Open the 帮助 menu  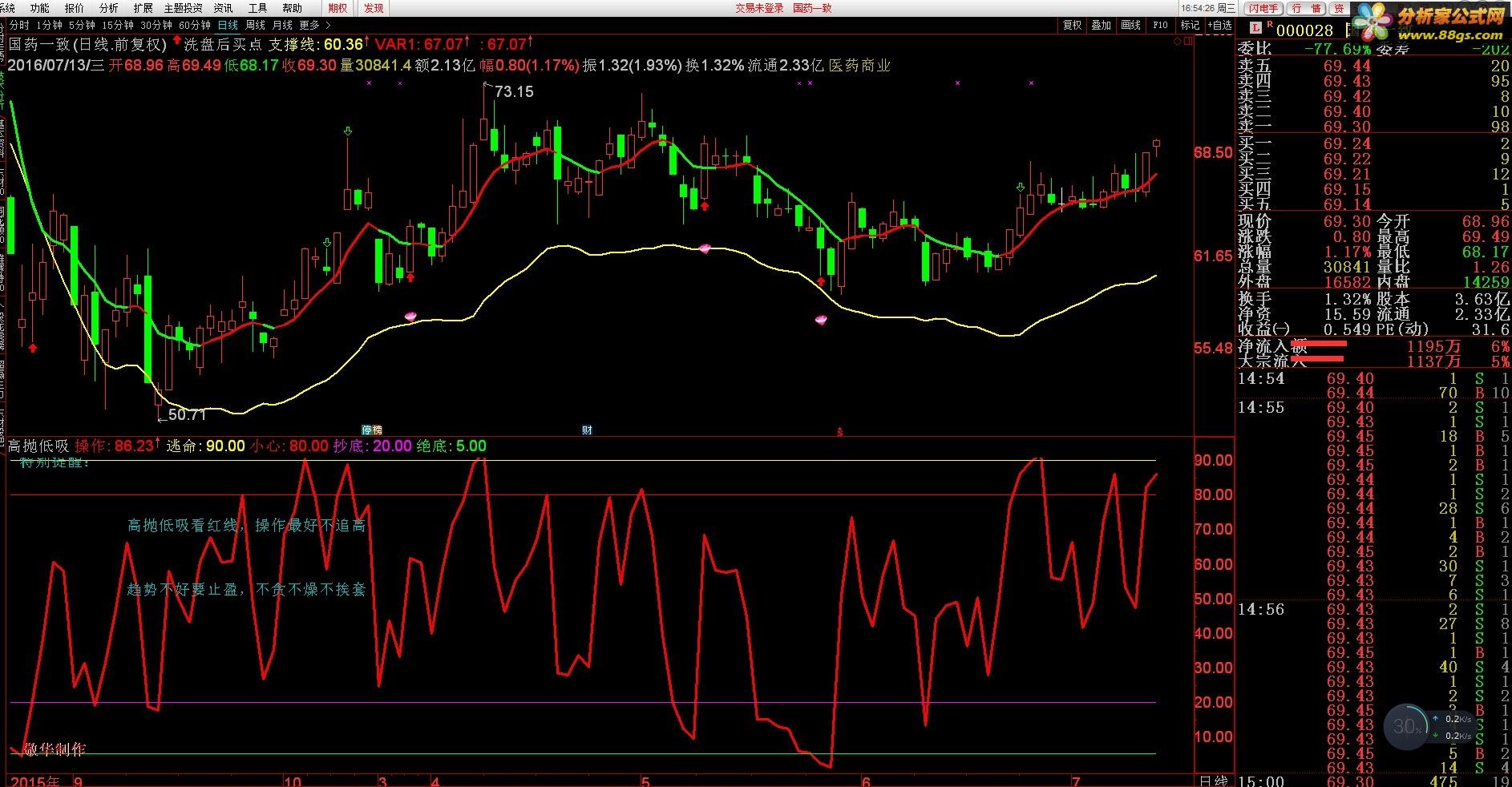(x=292, y=8)
